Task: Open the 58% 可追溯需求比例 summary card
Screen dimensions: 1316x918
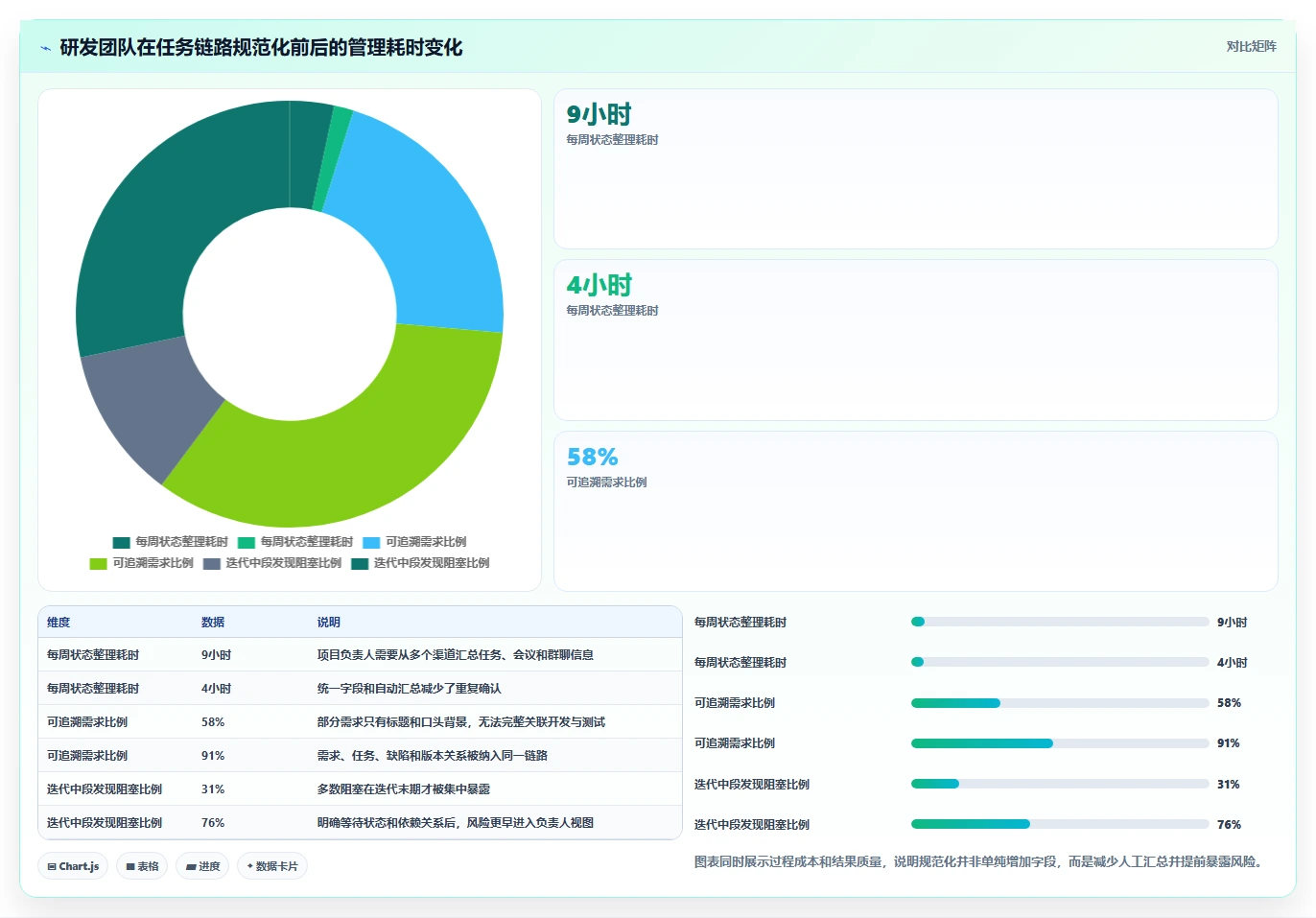Action: tap(916, 511)
